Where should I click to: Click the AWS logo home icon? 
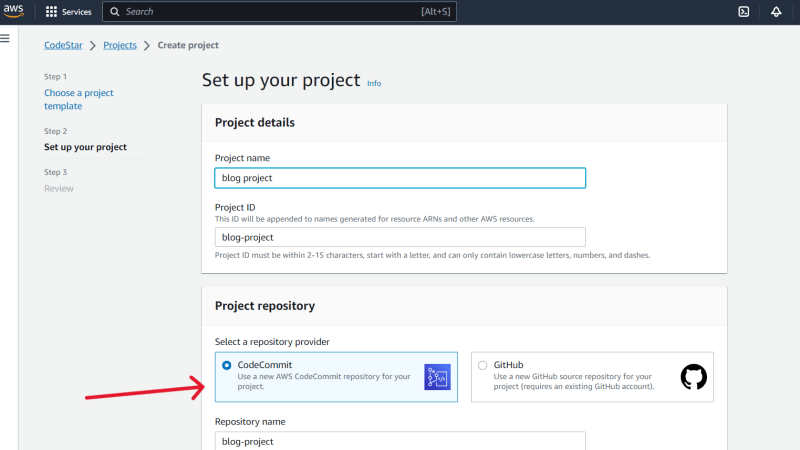[13, 11]
